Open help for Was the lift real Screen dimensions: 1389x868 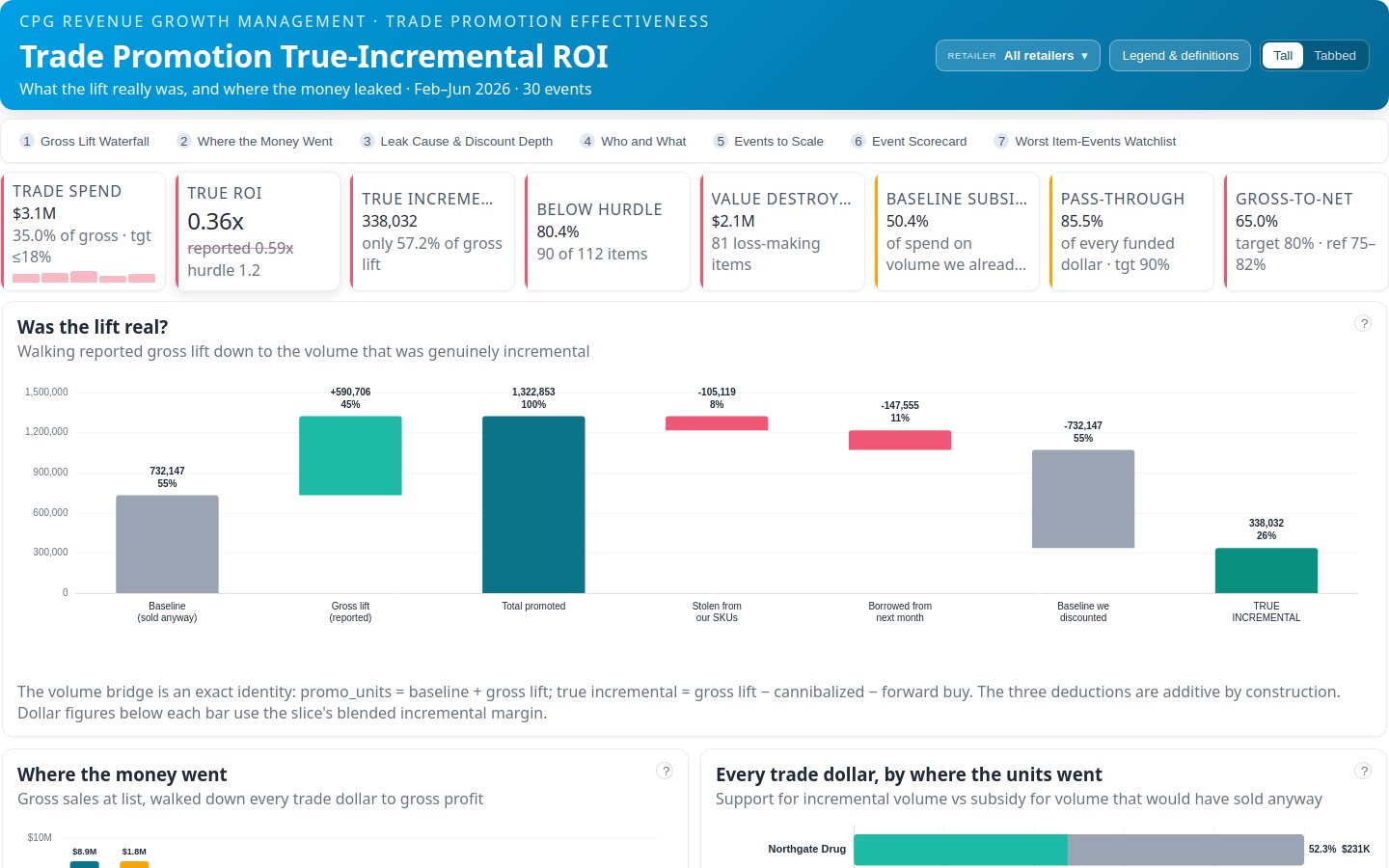click(1363, 323)
